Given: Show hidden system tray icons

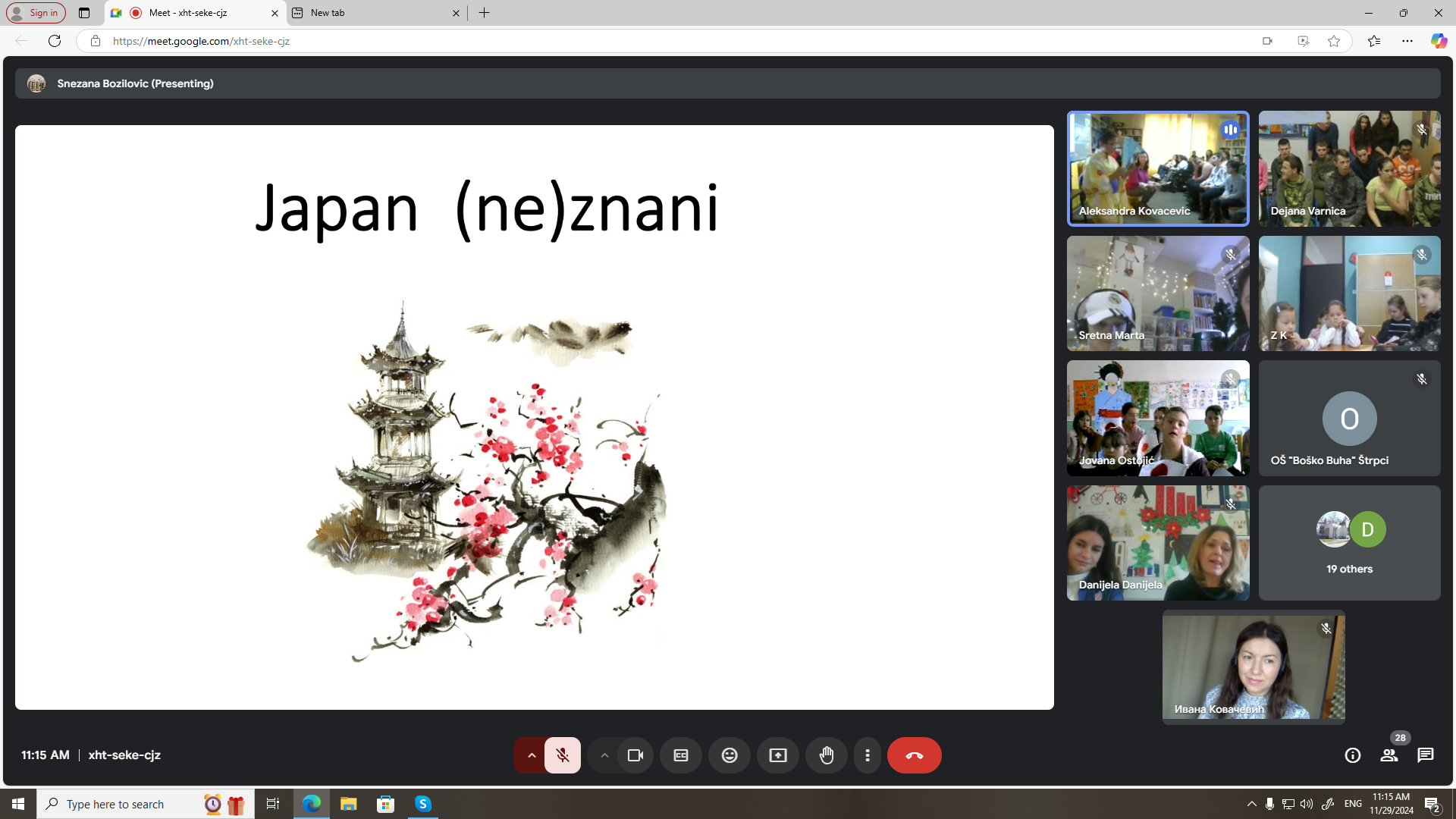Looking at the screenshot, I should (1252, 804).
